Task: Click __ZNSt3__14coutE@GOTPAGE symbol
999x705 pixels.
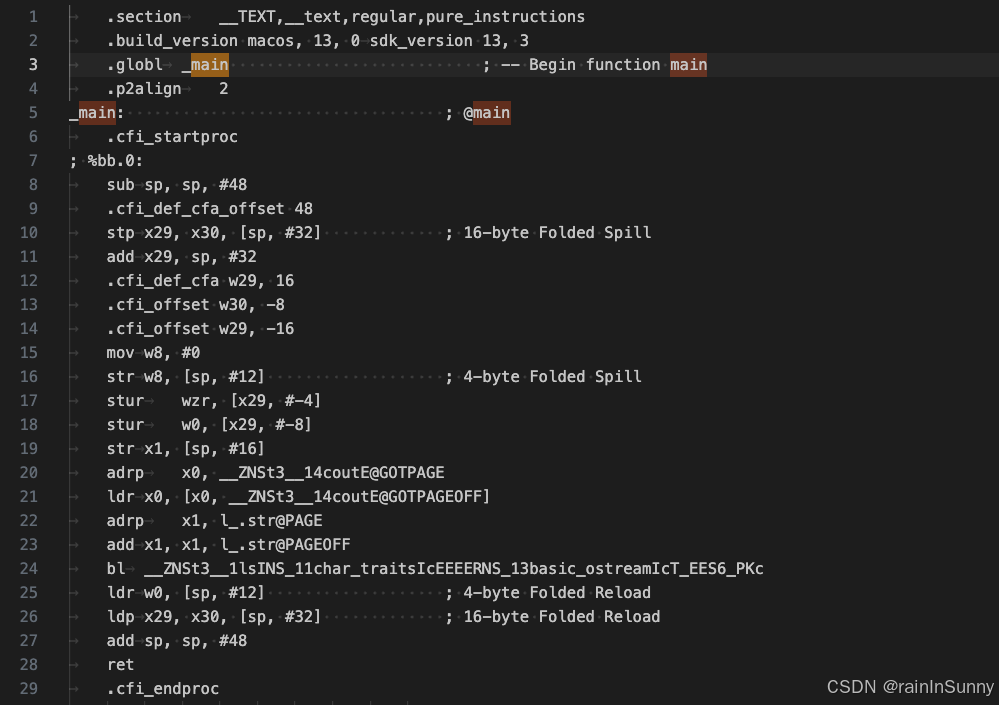Action: point(332,473)
